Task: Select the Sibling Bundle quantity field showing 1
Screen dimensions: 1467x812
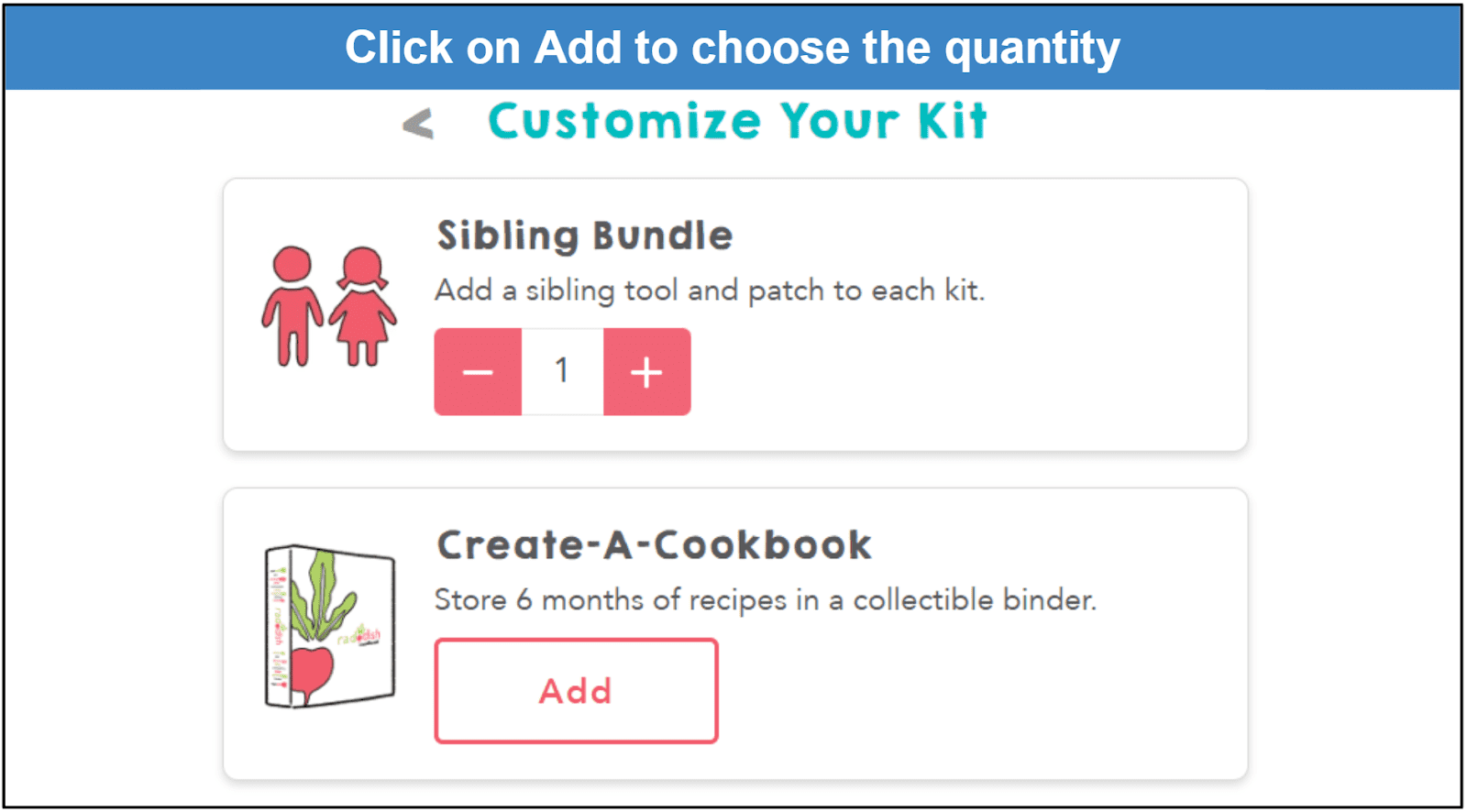Action: [x=562, y=371]
